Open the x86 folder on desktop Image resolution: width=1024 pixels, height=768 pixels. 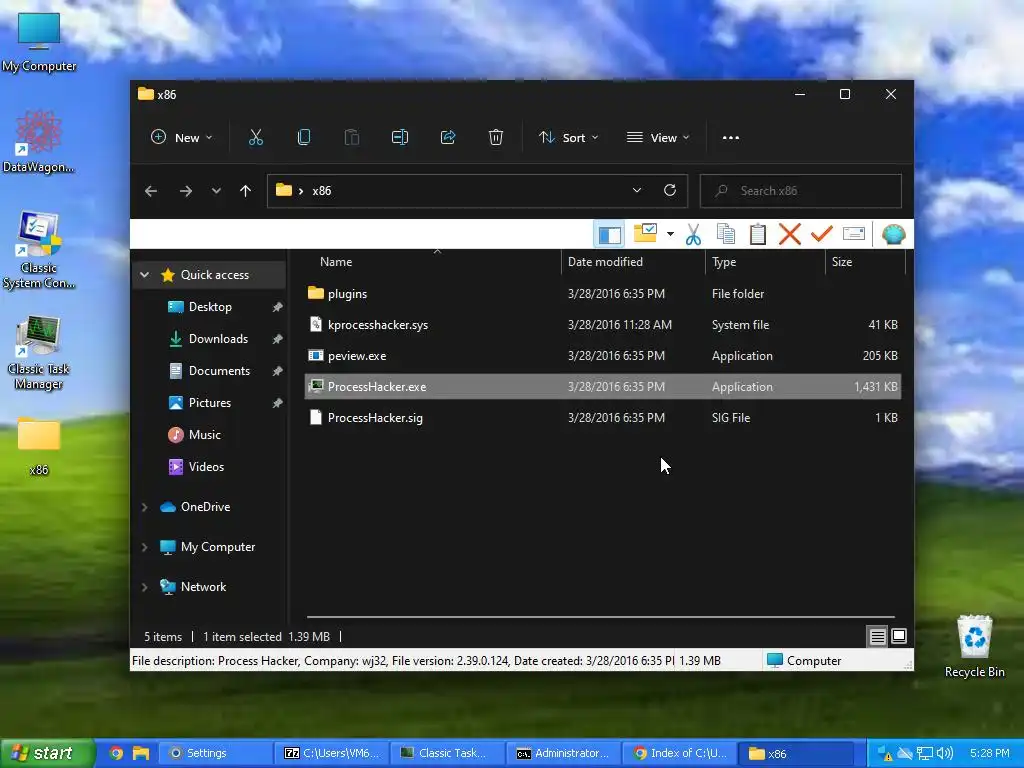click(39, 445)
